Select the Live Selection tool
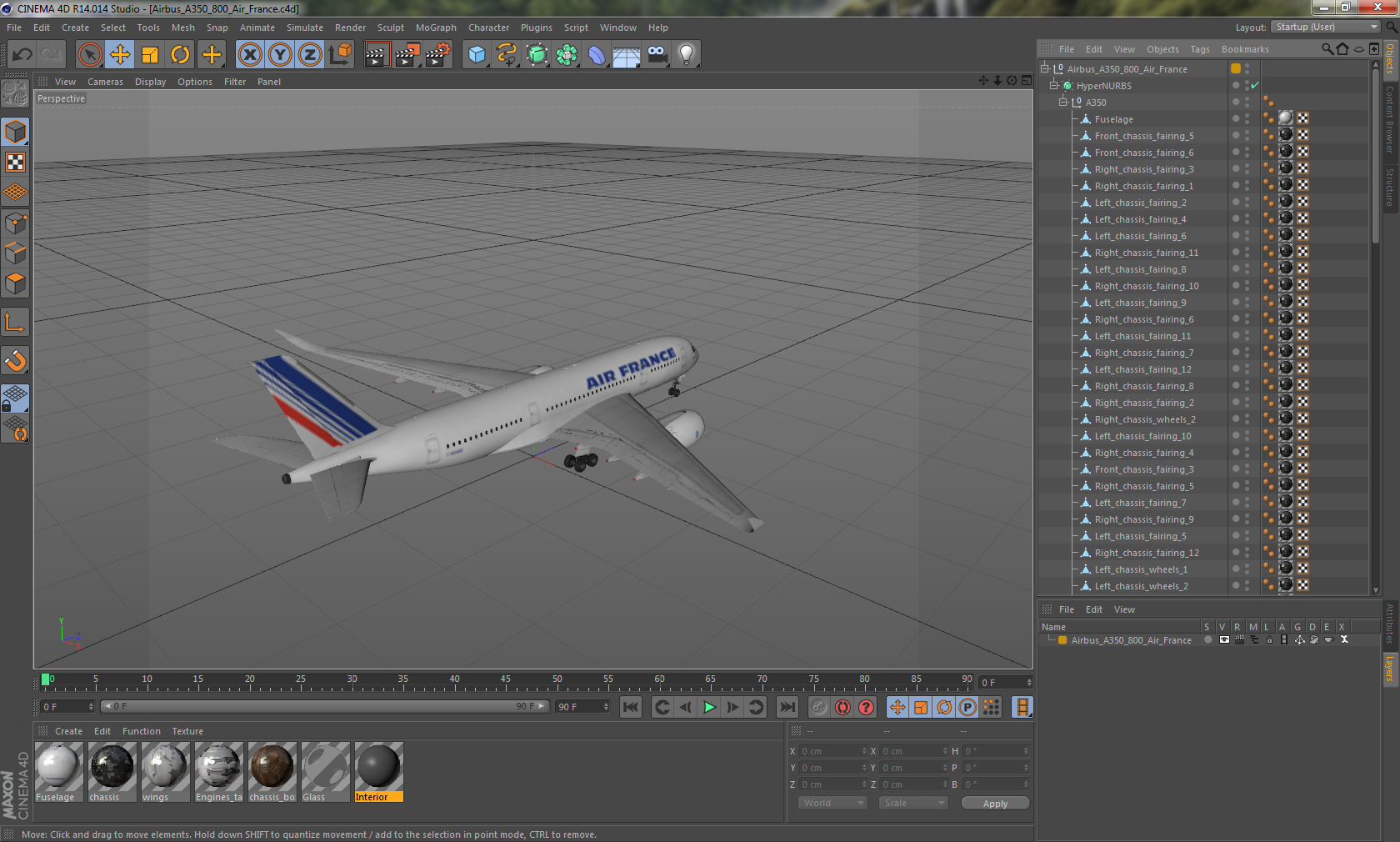Viewport: 1400px width, 842px height. (89, 55)
